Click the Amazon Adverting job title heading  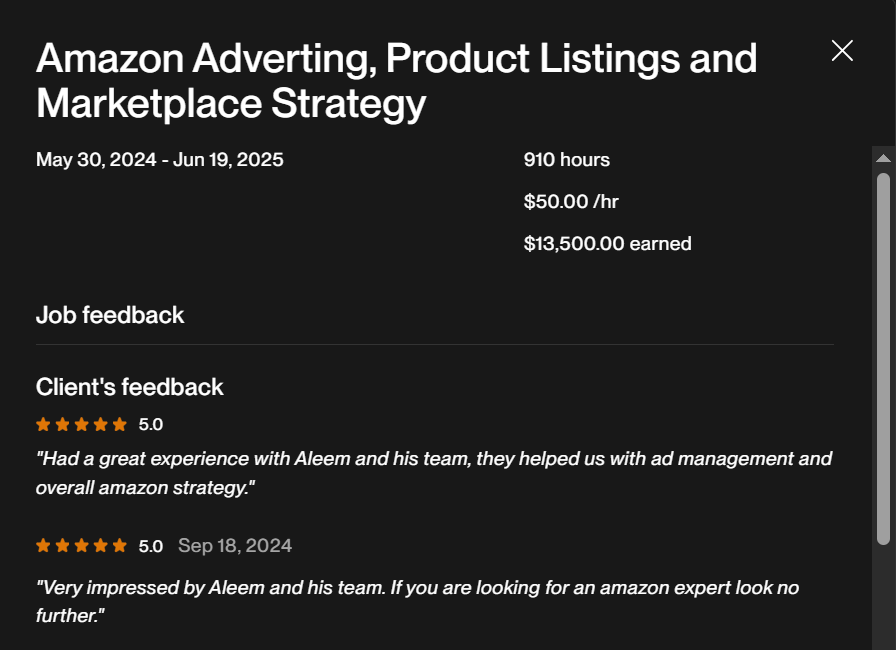tap(396, 81)
